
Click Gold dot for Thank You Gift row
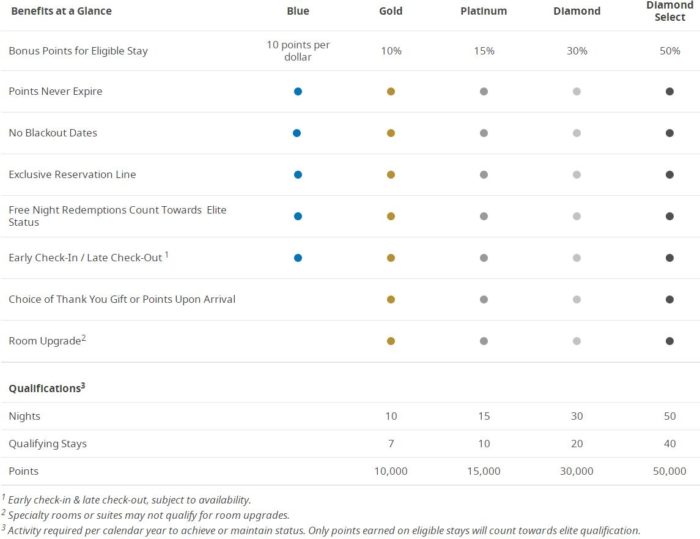coord(391,299)
